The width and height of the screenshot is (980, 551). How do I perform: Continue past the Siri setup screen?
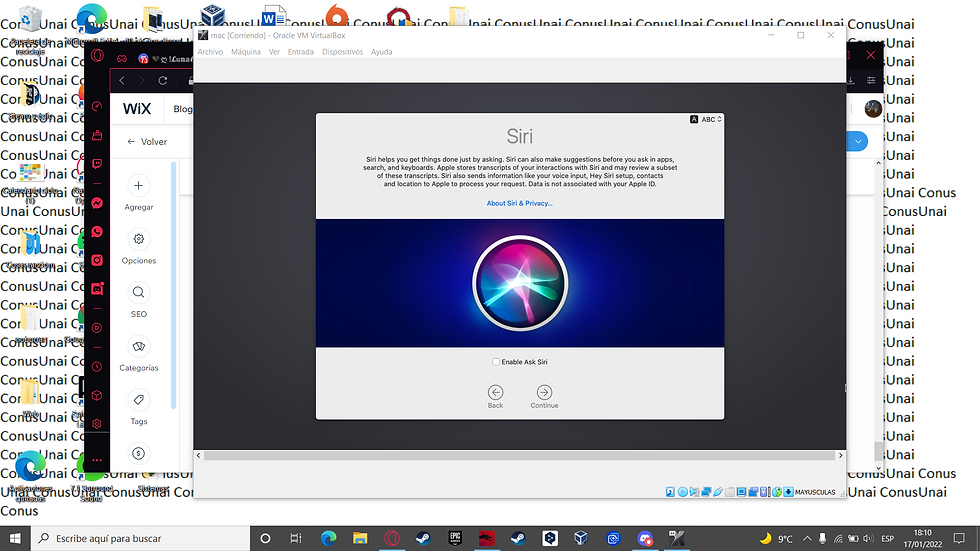click(544, 396)
